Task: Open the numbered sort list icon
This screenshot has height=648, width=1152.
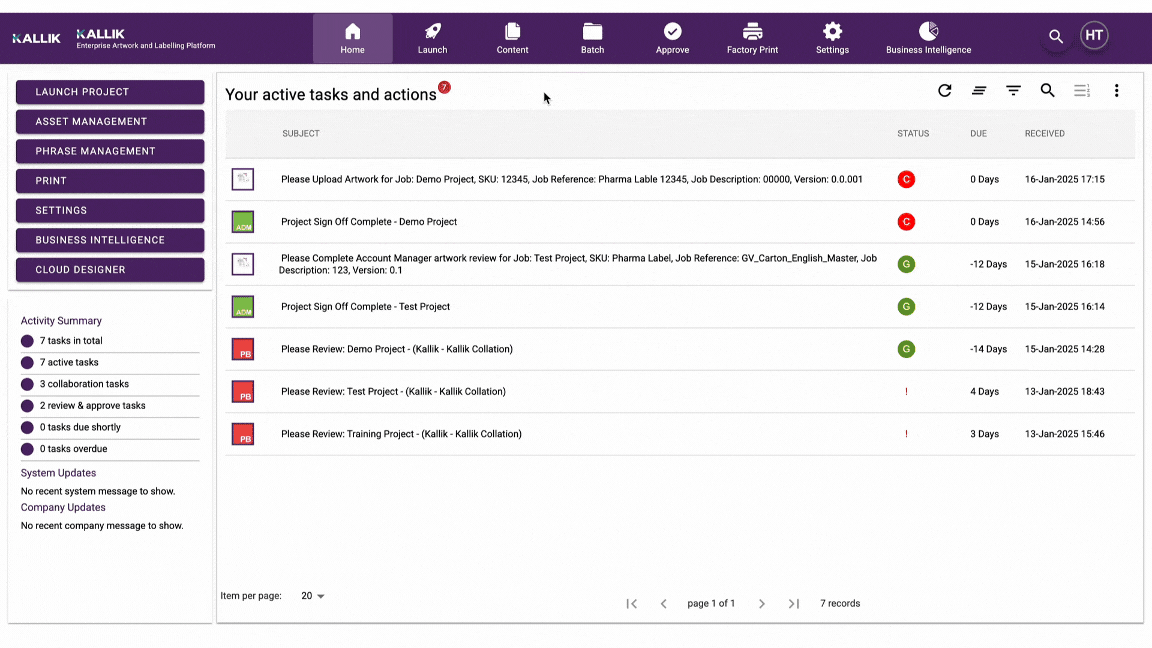Action: (x=1081, y=90)
